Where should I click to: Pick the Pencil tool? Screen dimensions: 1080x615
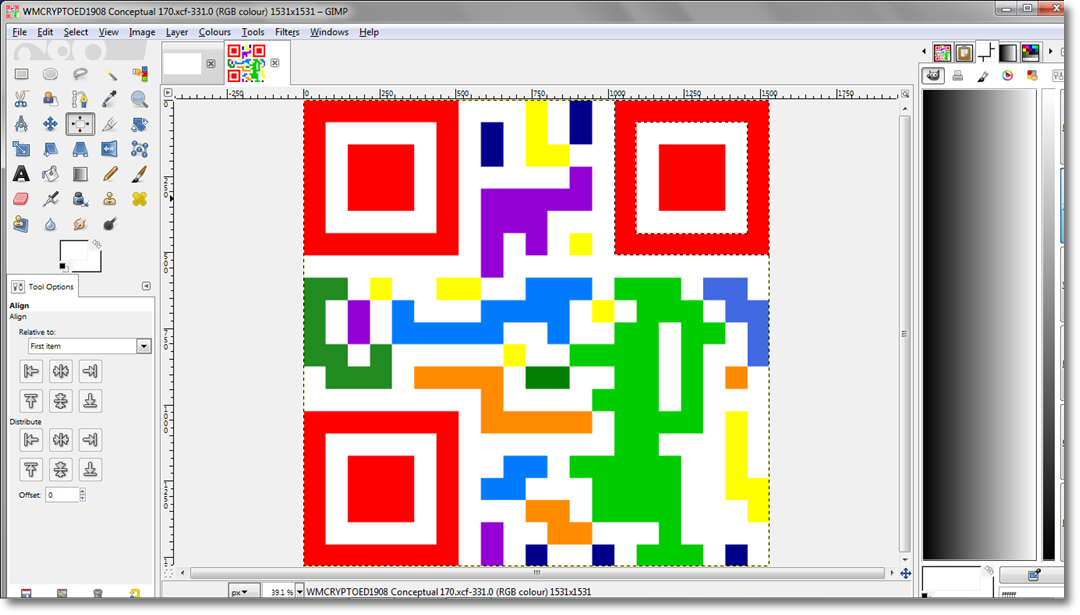[110, 174]
